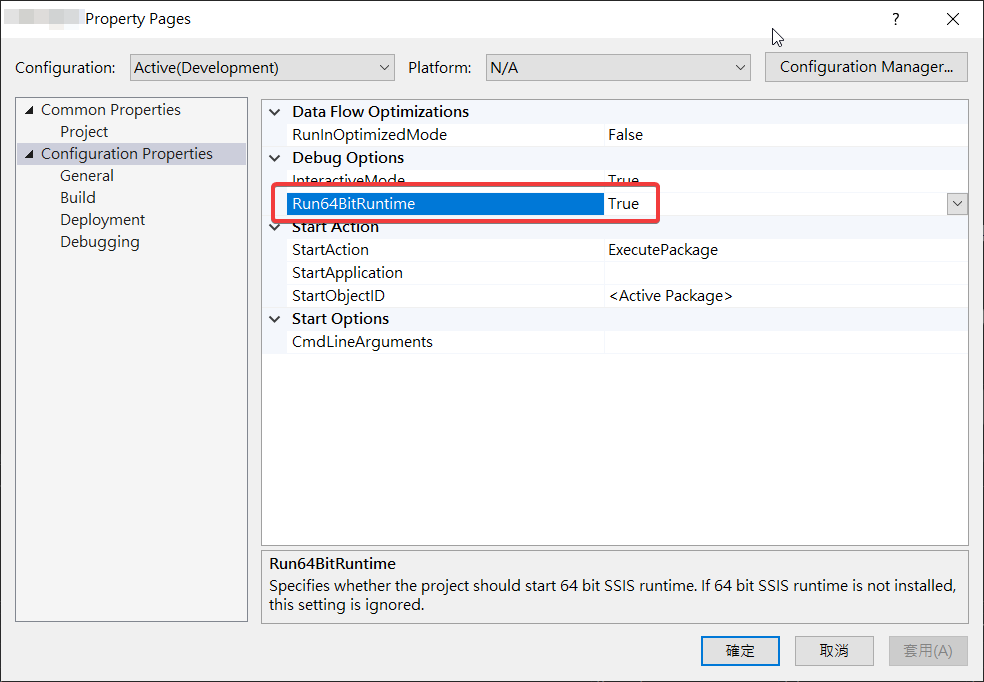984x682 pixels.
Task: Collapse the Debug Options section
Action: coord(275,157)
